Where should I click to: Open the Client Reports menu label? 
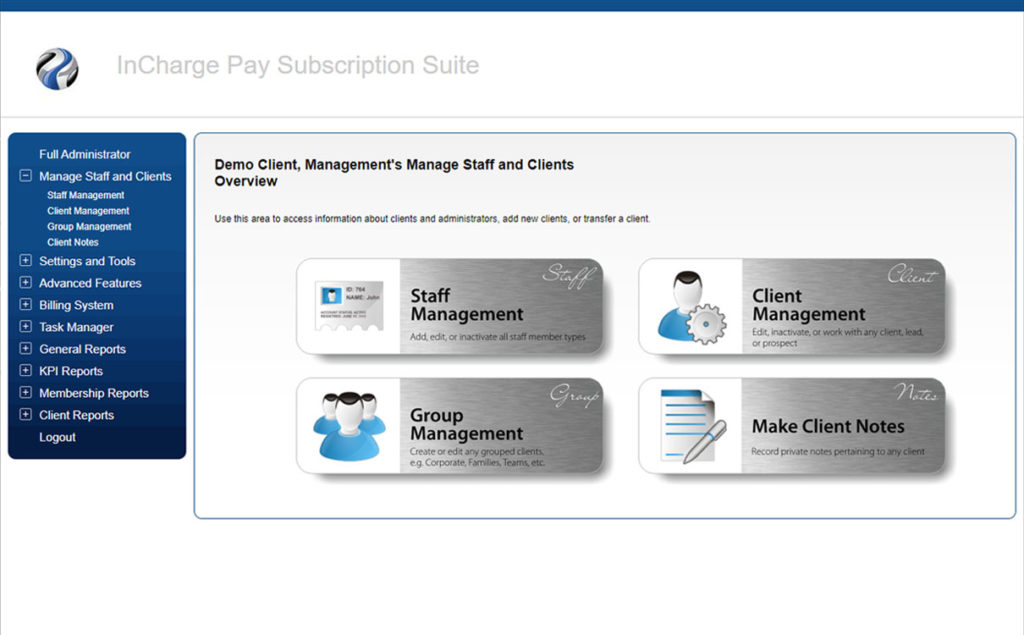coord(76,415)
